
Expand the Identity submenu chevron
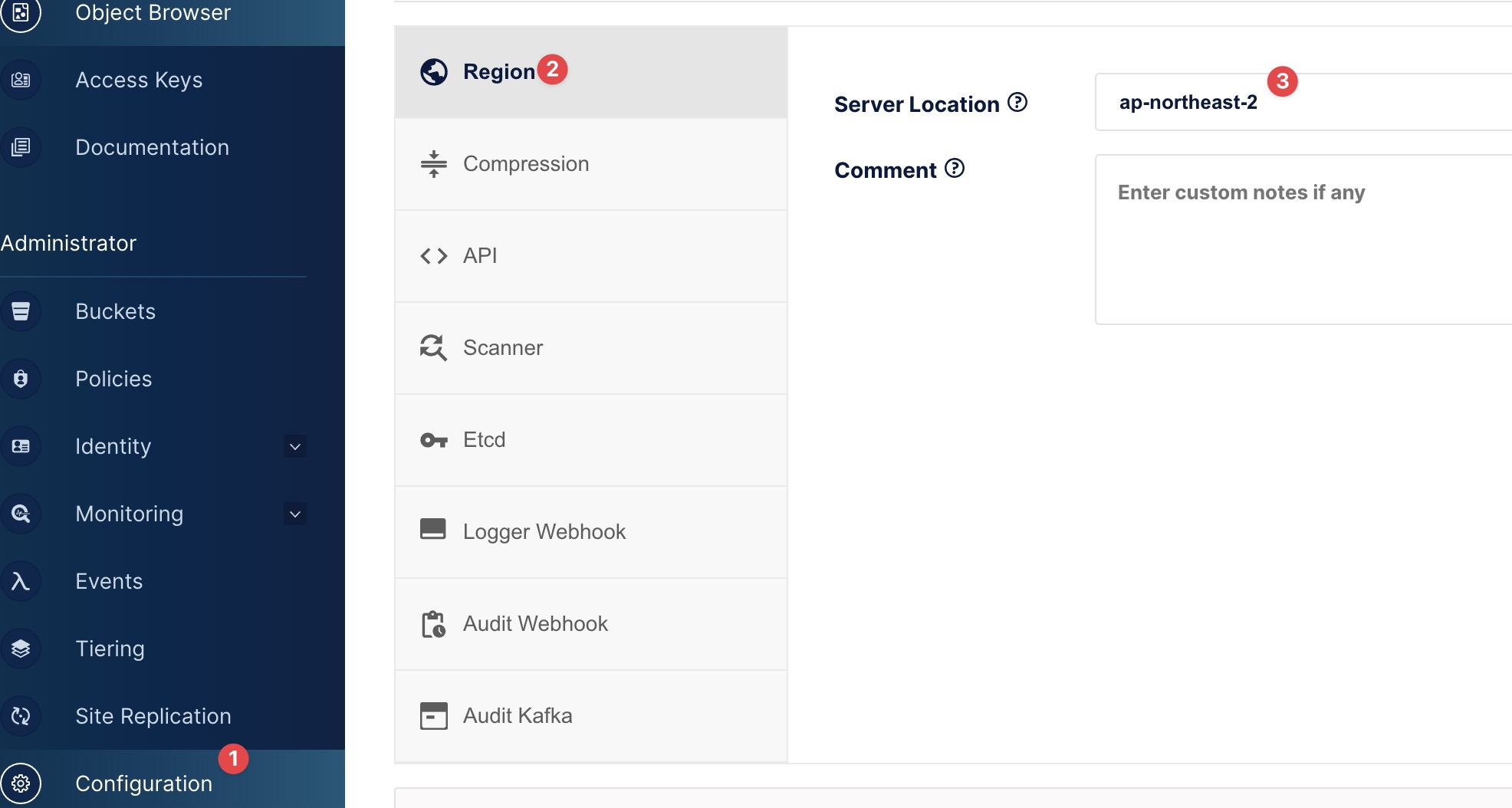tap(294, 446)
